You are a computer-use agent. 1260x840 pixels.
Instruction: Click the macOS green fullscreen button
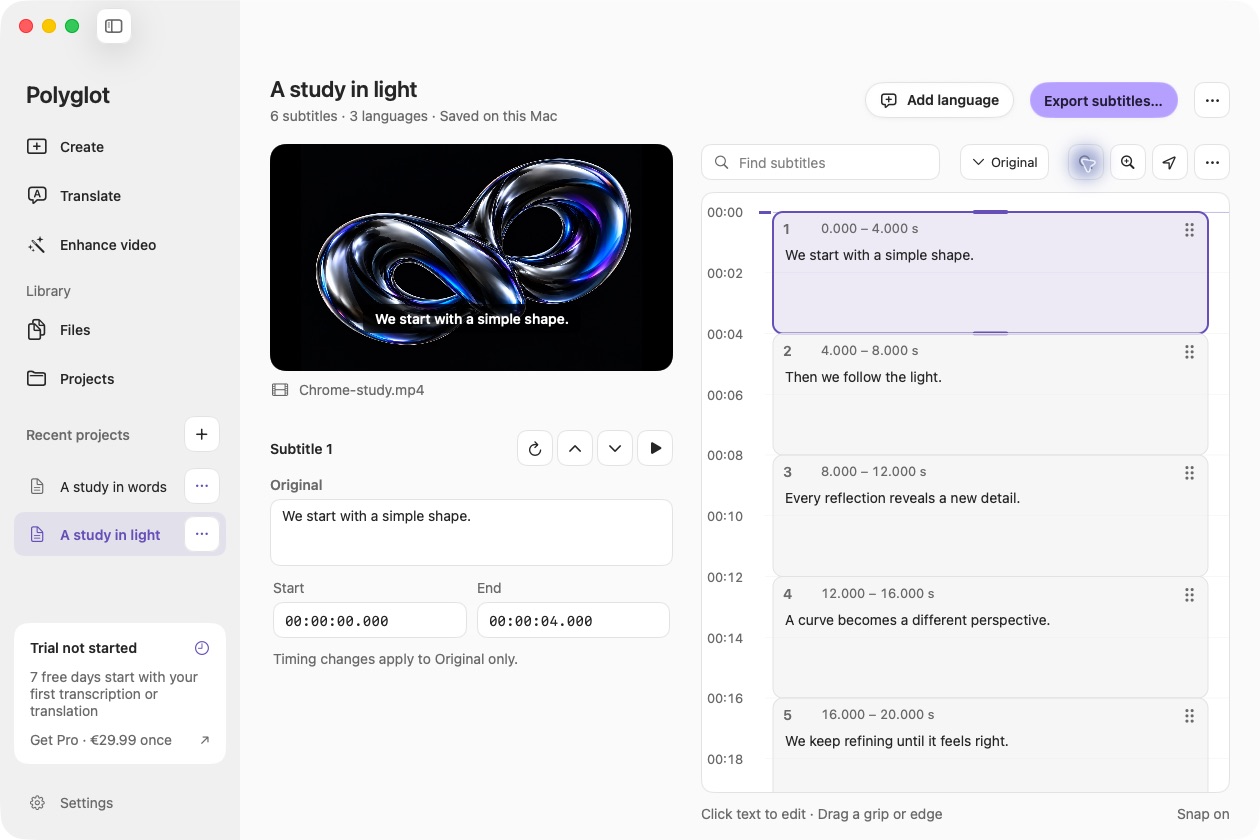[x=72, y=26]
